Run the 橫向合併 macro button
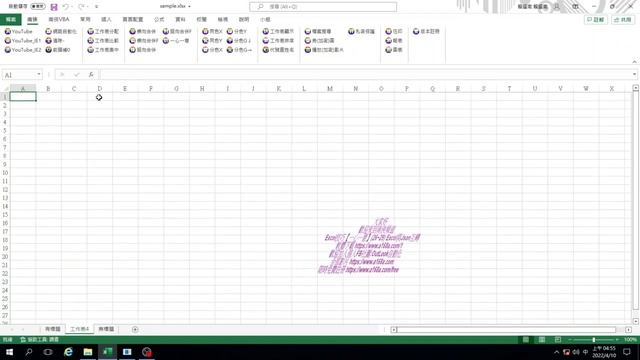Viewport: 640px width, 360px height. 143,31
